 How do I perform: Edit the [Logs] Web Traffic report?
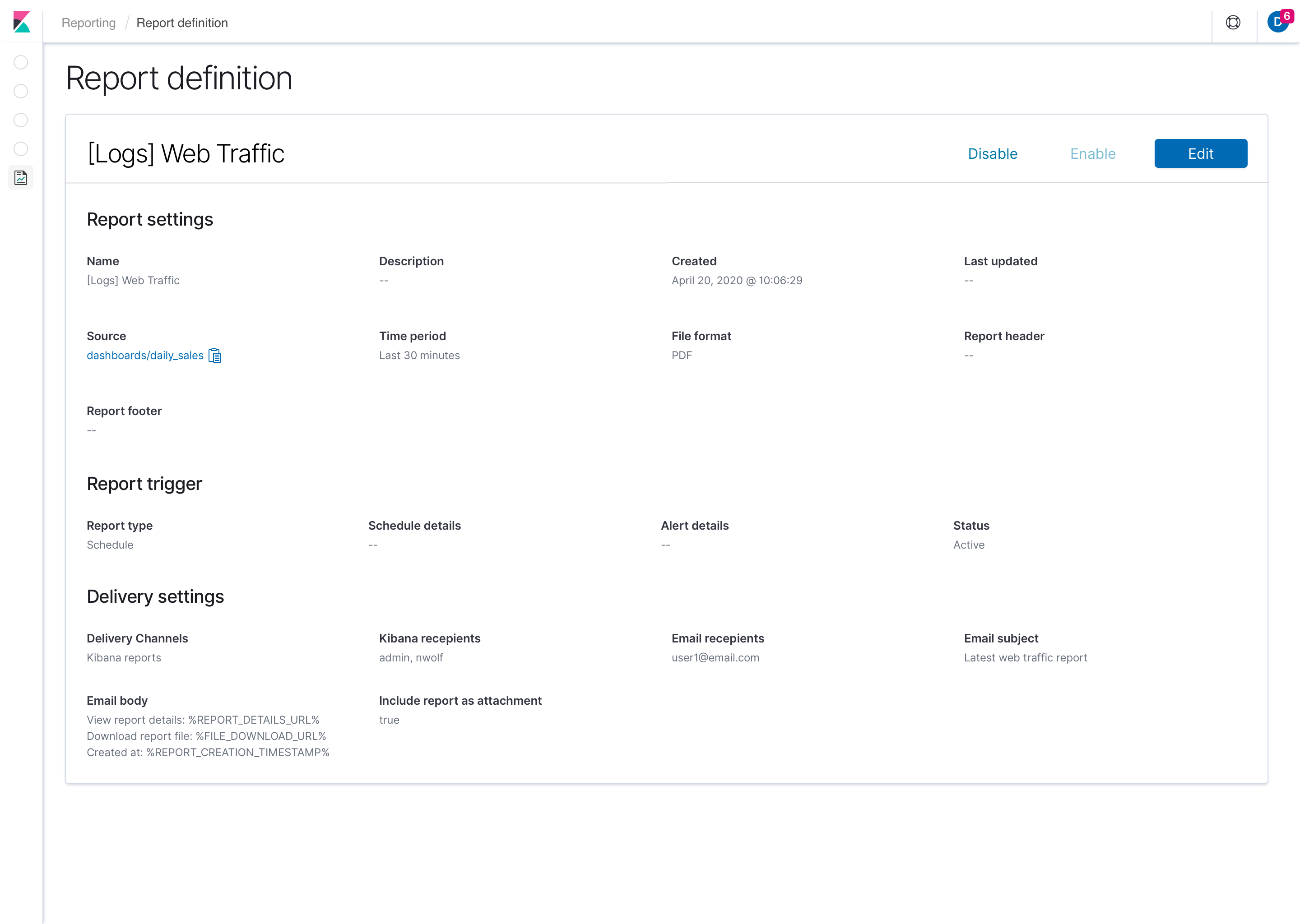tap(1201, 153)
